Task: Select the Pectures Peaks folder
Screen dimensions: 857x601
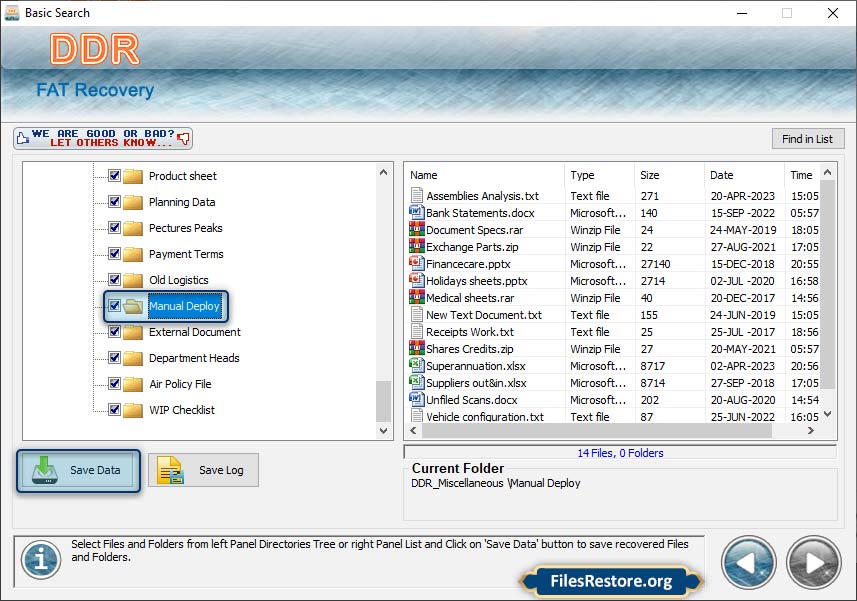Action: [x=185, y=228]
